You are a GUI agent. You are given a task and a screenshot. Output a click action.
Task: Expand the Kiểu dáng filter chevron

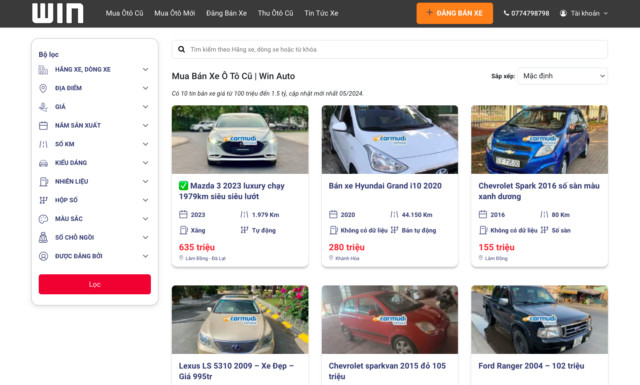pyautogui.click(x=145, y=163)
